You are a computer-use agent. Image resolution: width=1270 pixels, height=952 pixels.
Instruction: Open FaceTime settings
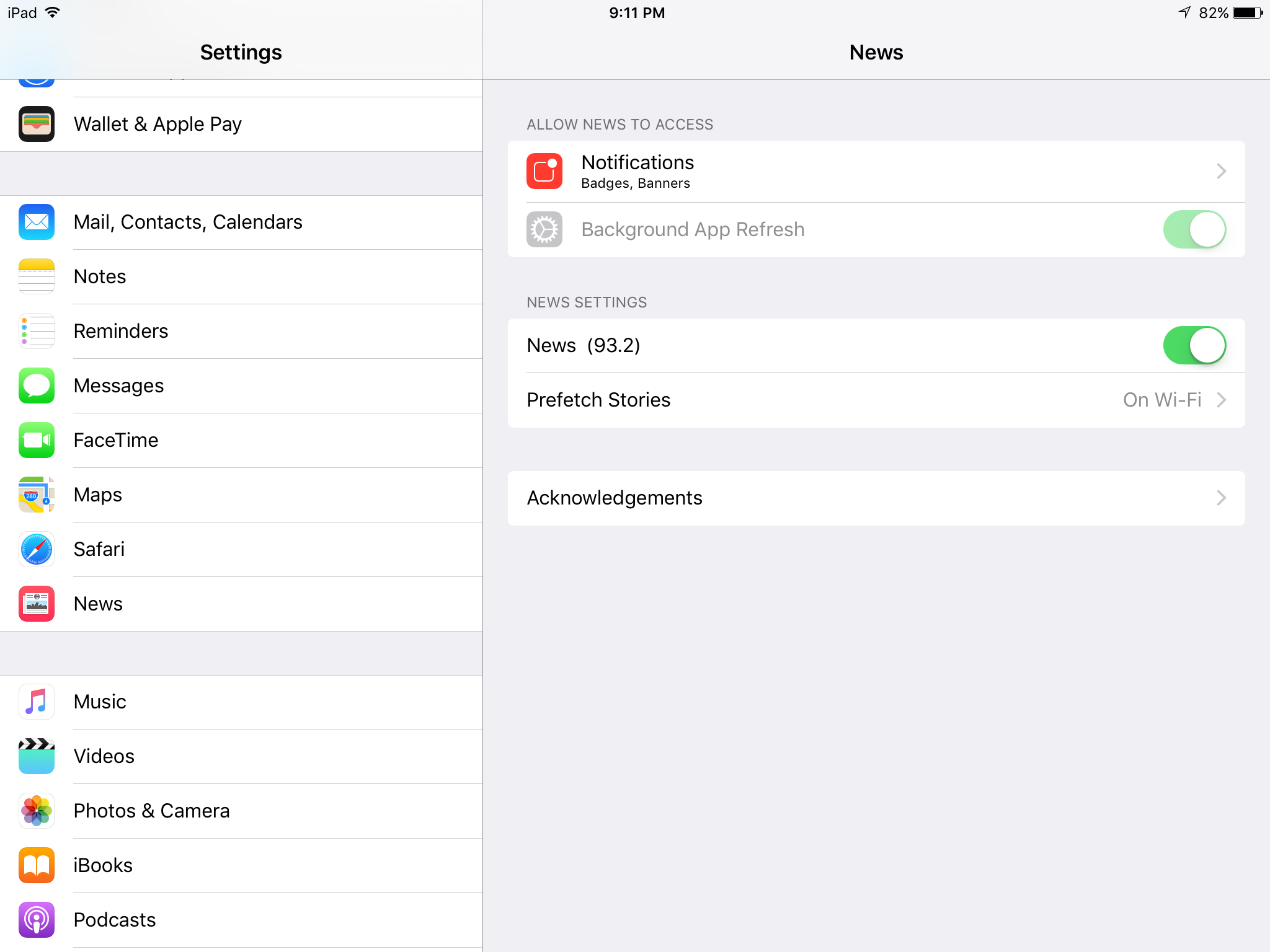pyautogui.click(x=241, y=440)
